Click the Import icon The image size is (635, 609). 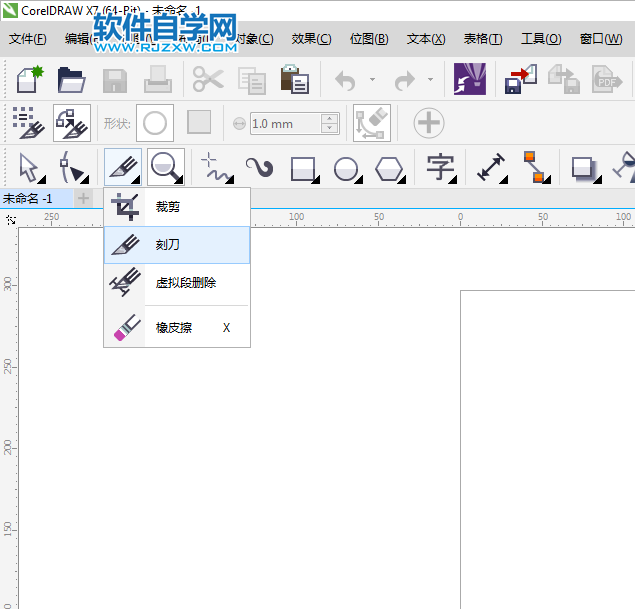point(520,79)
